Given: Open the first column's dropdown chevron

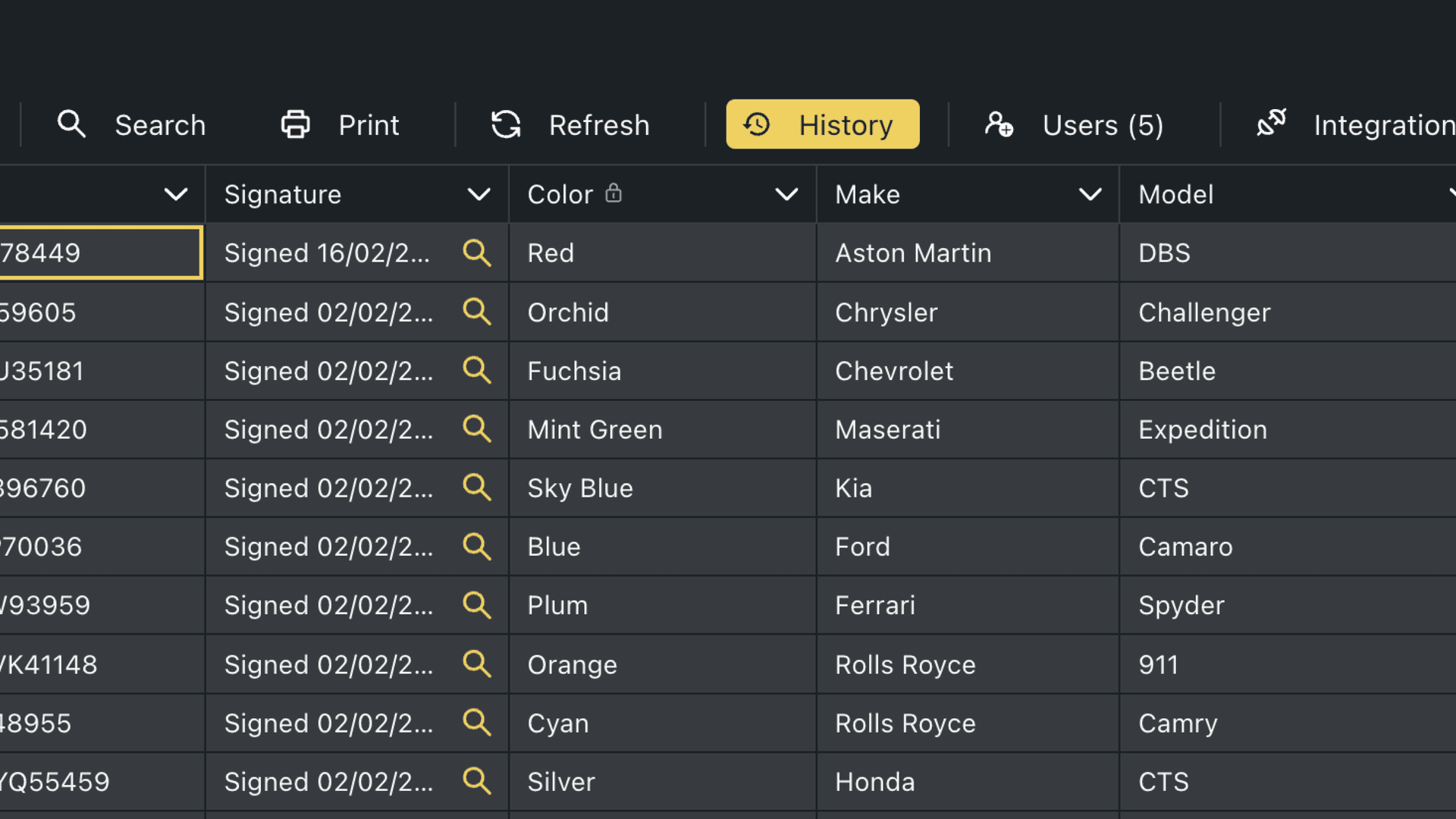Looking at the screenshot, I should click(x=176, y=194).
